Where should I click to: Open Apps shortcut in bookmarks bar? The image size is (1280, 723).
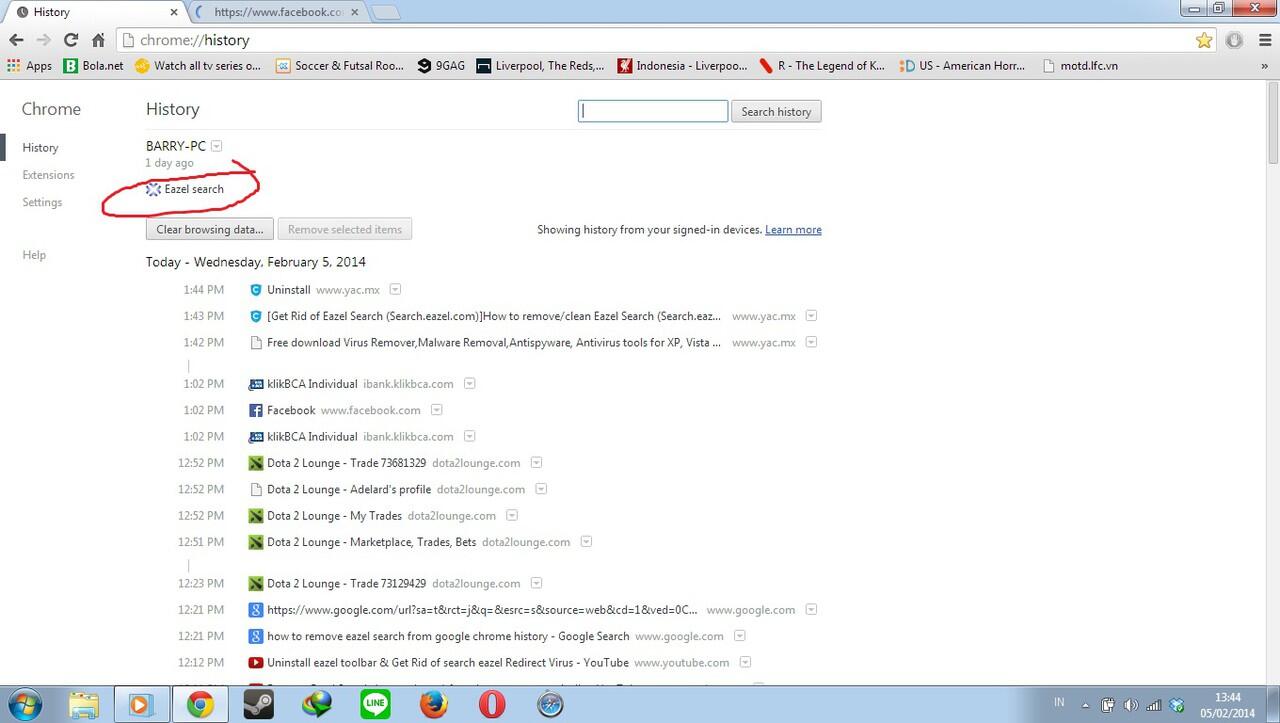click(x=29, y=66)
